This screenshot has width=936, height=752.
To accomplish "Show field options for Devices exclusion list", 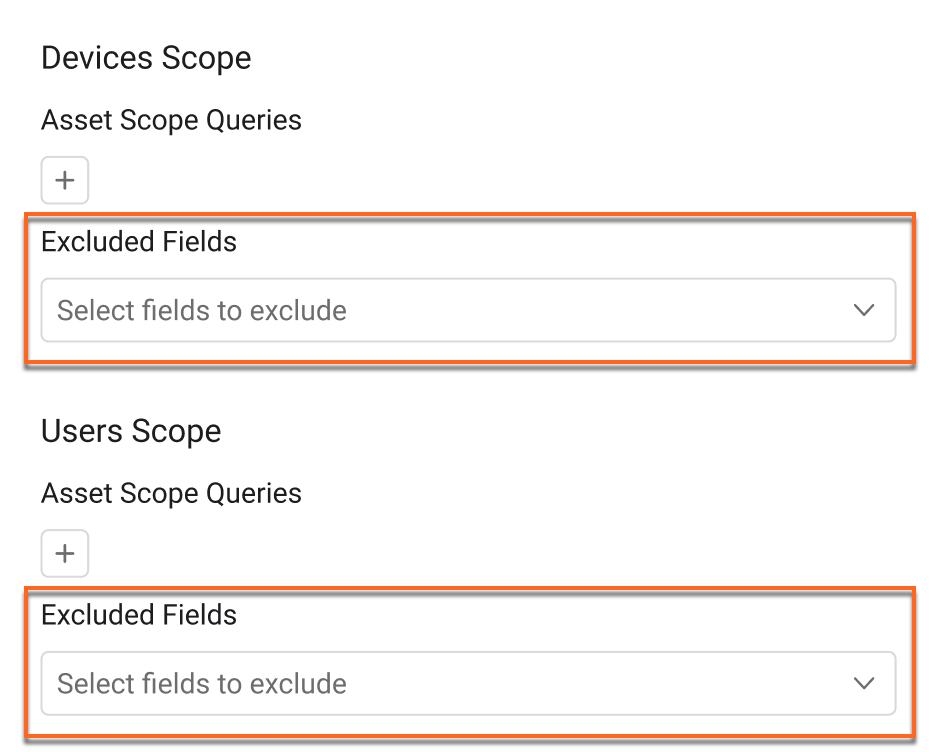I will (468, 310).
